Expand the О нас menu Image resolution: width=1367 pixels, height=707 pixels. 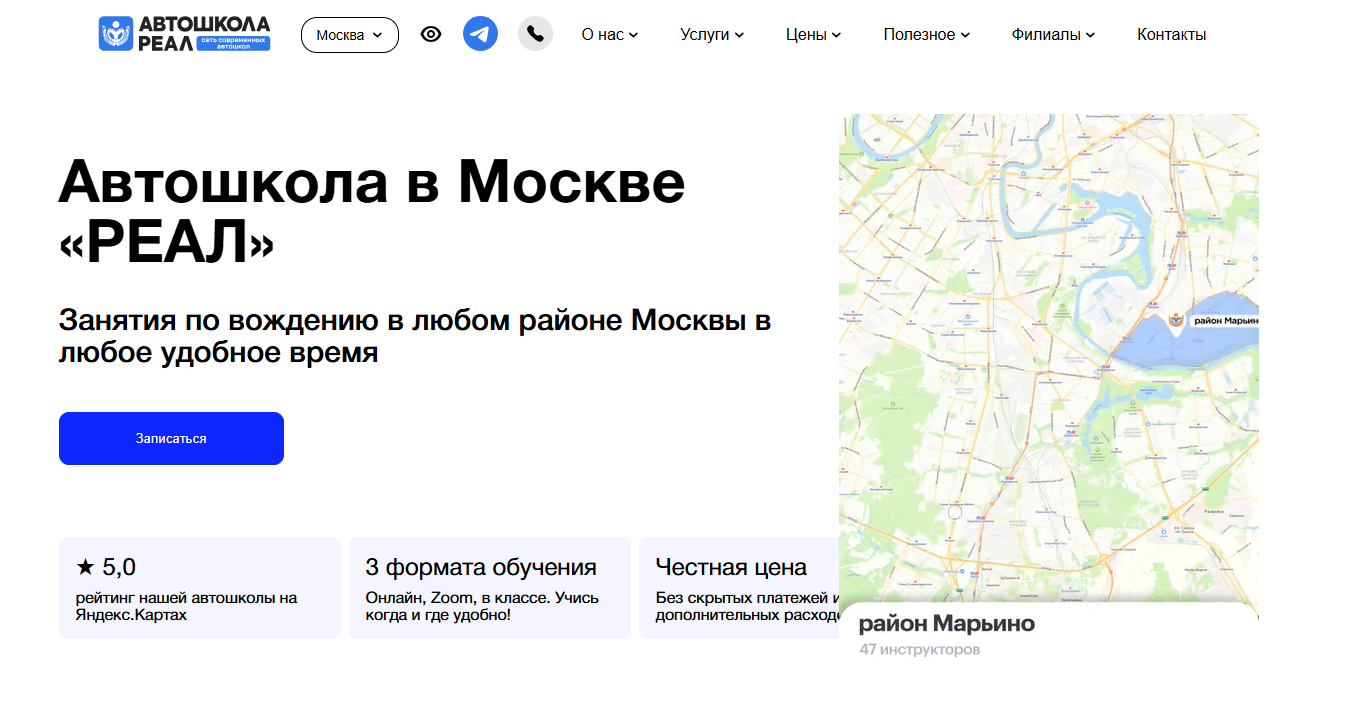(x=609, y=35)
